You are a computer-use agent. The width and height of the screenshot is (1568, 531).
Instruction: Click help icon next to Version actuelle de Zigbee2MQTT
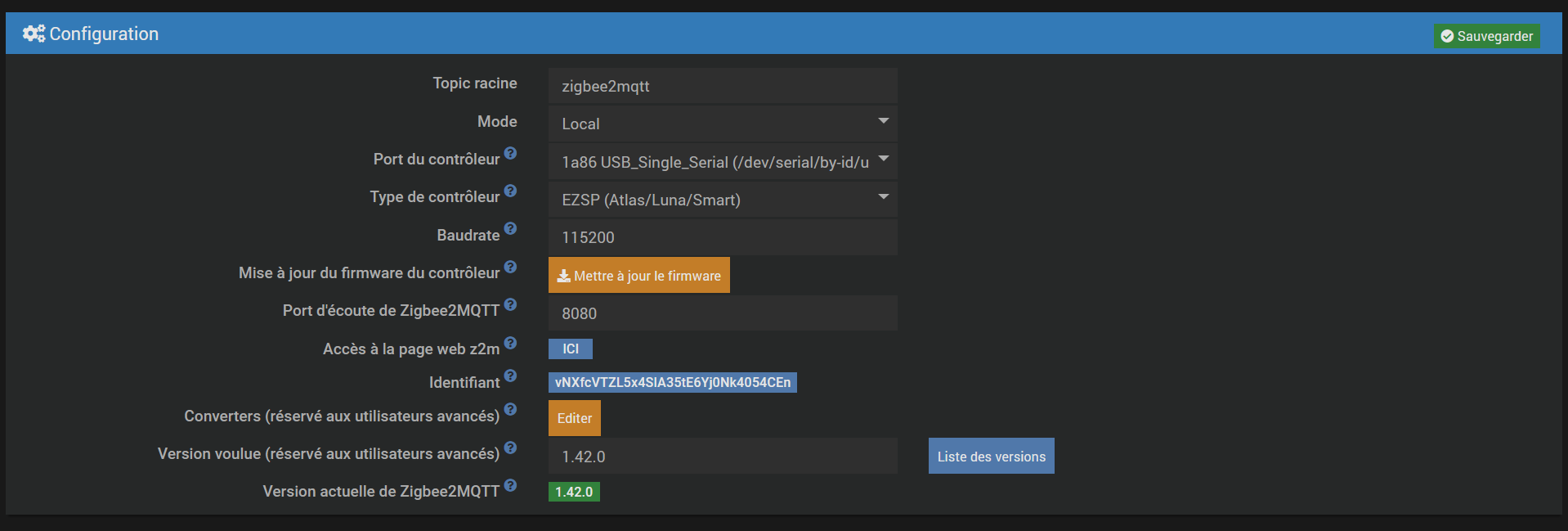(510, 485)
